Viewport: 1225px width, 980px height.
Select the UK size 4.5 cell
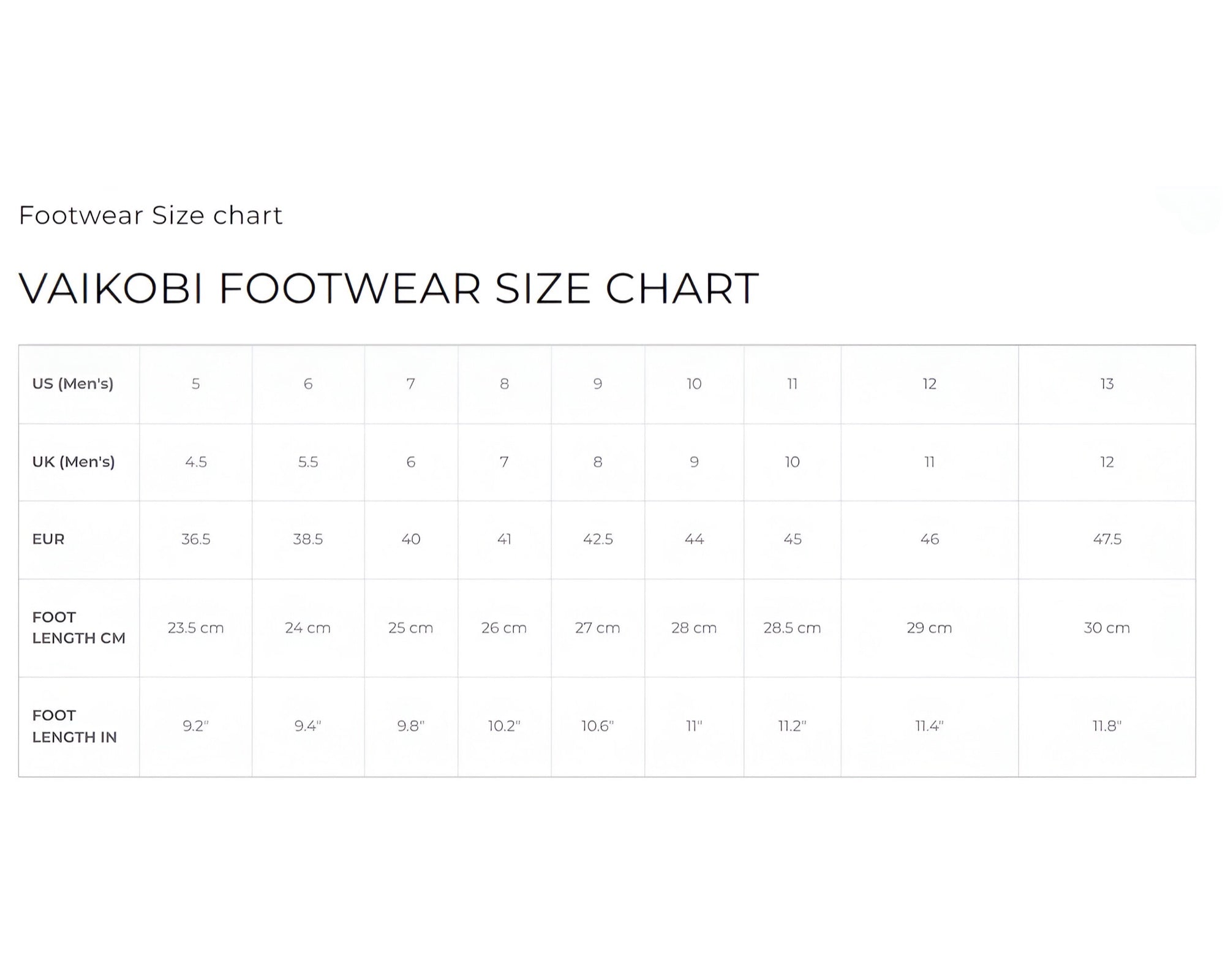[x=195, y=462]
